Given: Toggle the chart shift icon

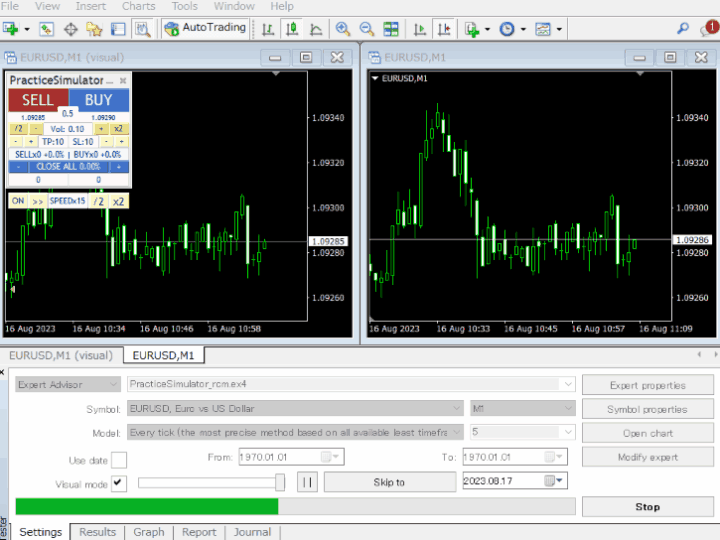Looking at the screenshot, I should click(x=444, y=29).
